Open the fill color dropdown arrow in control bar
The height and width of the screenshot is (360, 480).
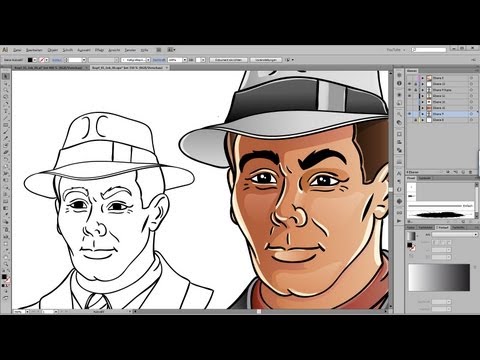(35, 60)
